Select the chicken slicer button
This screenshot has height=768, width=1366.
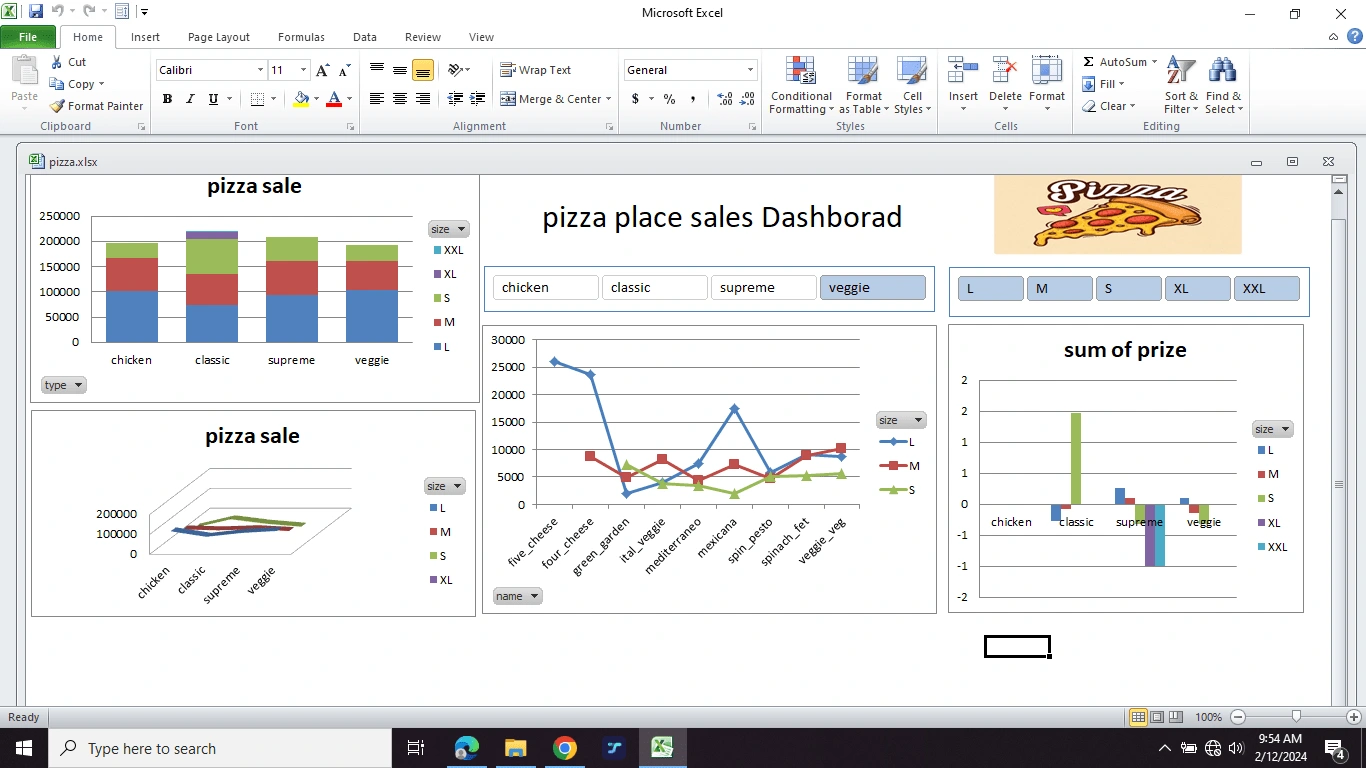click(x=545, y=288)
